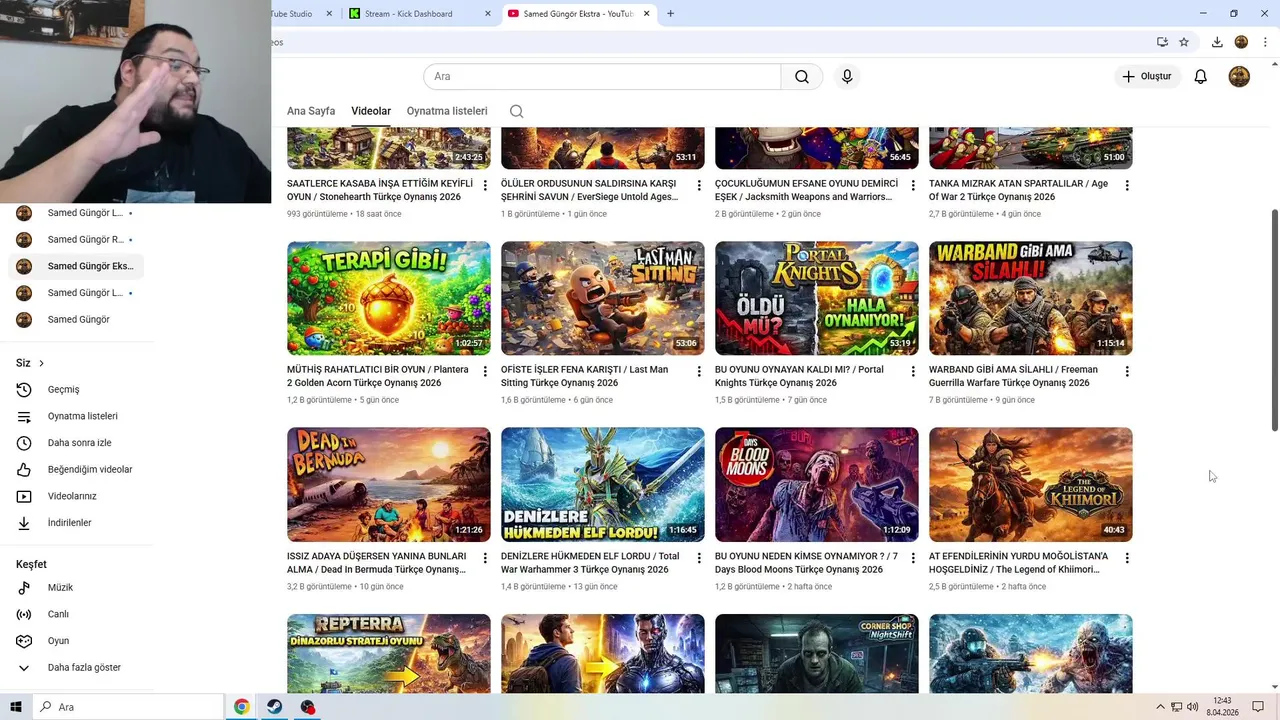Switch to Stream - Kick Dashboard browser tab
The height and width of the screenshot is (720, 1280).
pos(417,14)
